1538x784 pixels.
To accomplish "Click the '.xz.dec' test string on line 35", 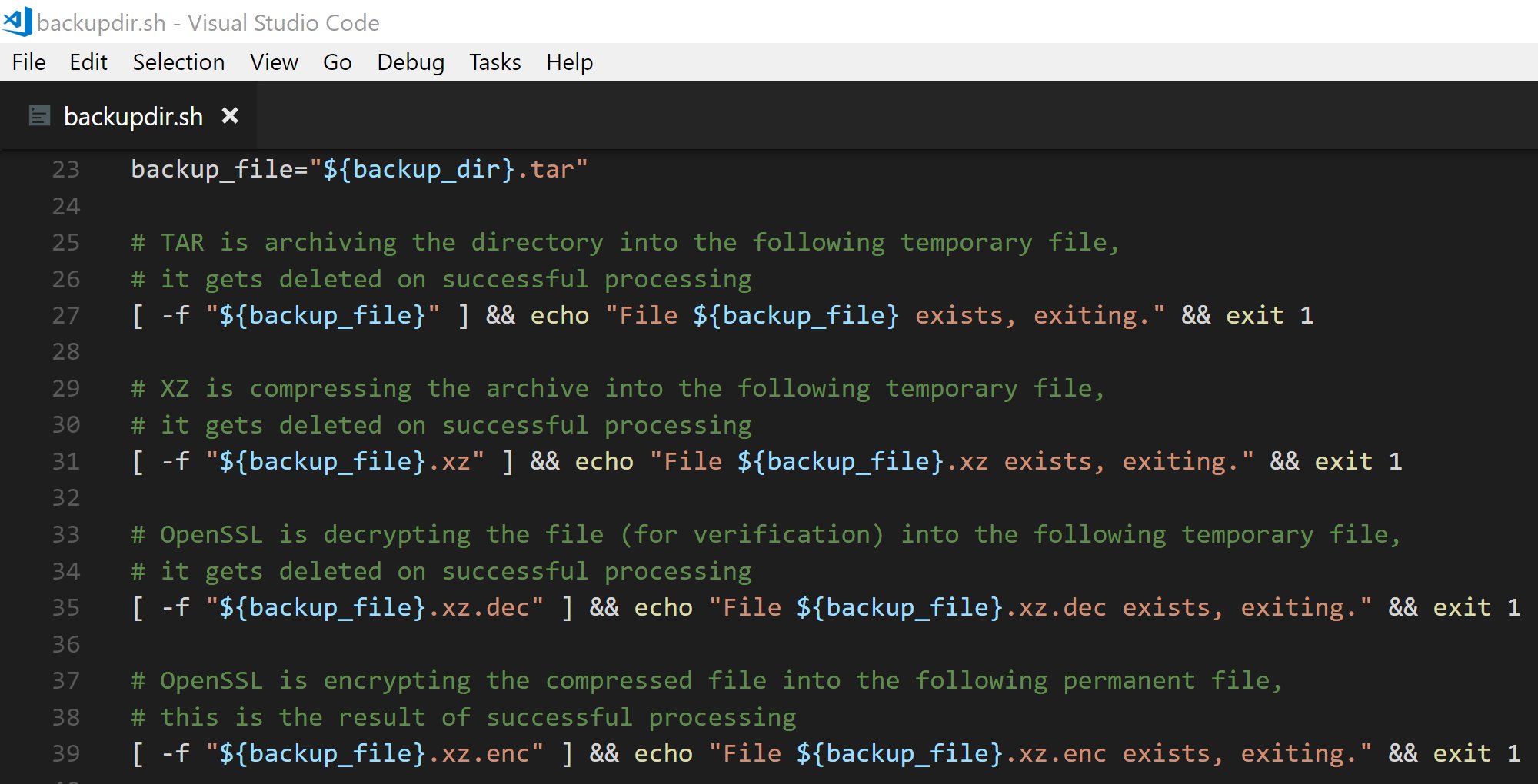I will point(375,607).
